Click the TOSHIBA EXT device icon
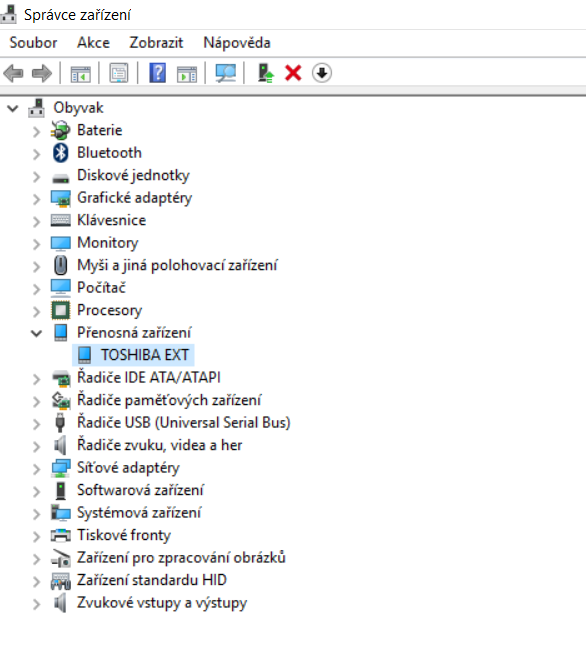 [x=84, y=355]
